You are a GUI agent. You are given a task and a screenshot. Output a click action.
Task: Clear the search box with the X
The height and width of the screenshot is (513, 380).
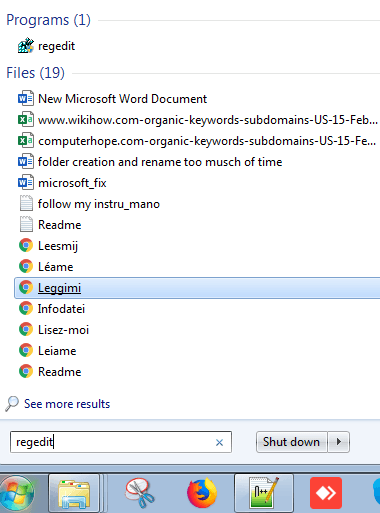219,443
